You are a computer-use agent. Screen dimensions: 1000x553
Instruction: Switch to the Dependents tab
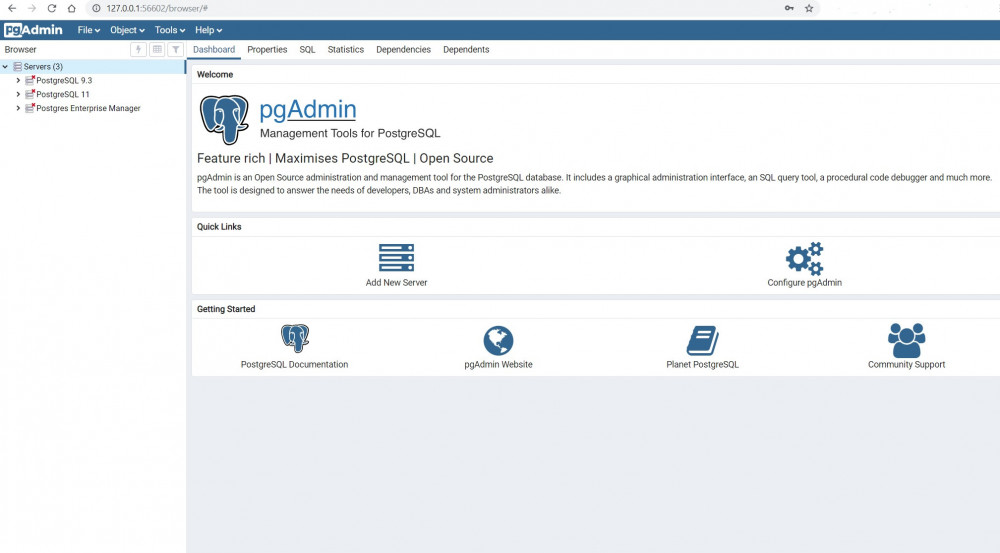pyautogui.click(x=466, y=49)
